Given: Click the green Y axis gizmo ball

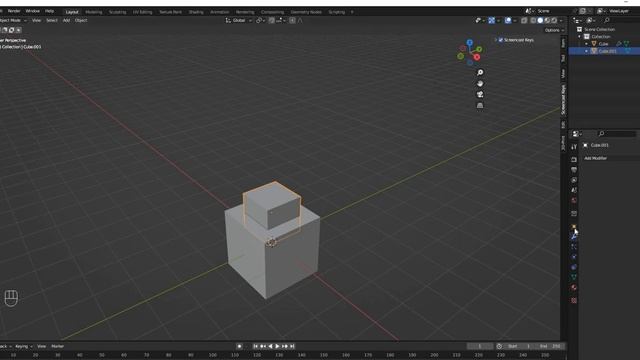Looking at the screenshot, I should pyautogui.click(x=479, y=49).
